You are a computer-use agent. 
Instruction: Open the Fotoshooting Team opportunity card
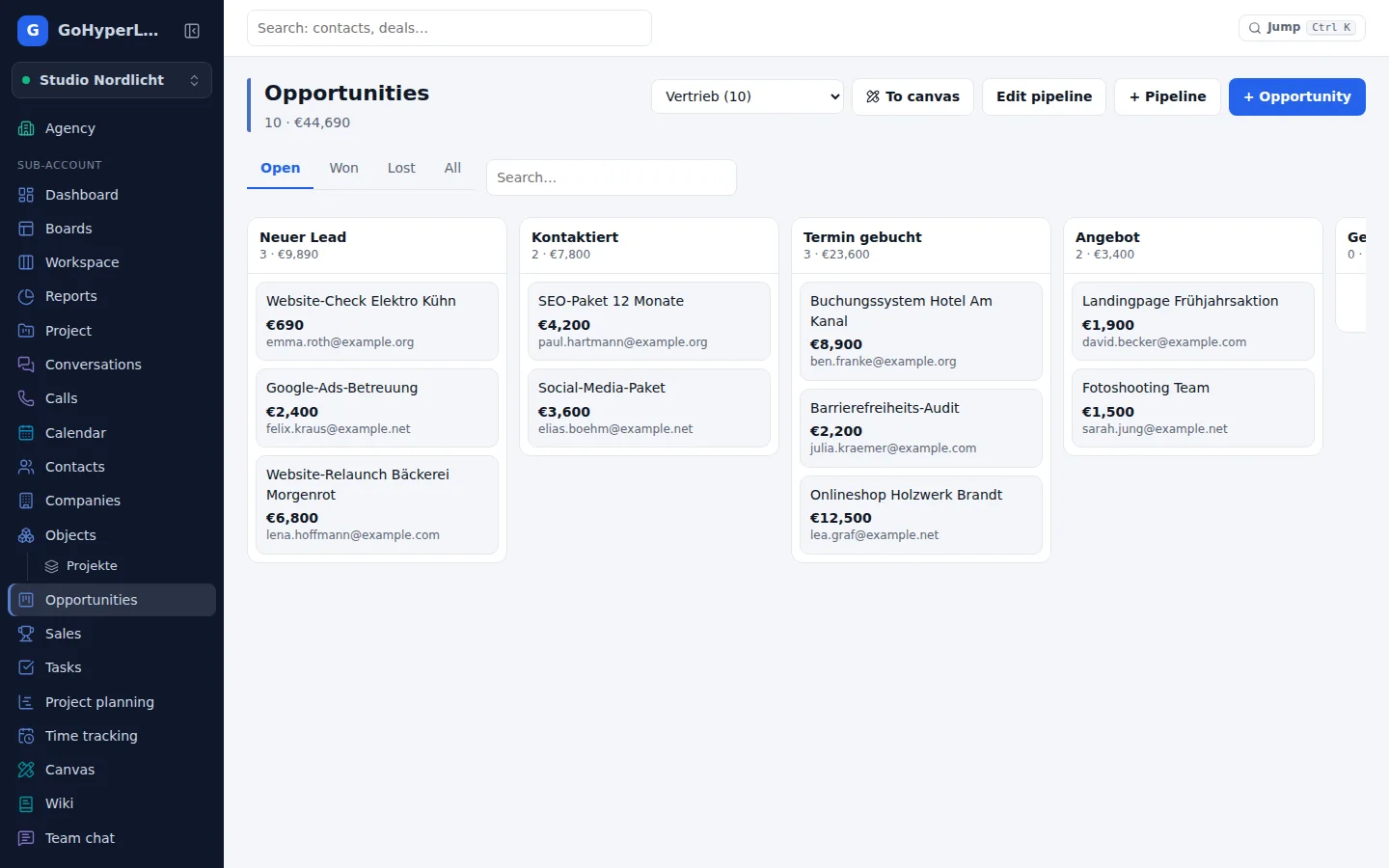(1193, 408)
